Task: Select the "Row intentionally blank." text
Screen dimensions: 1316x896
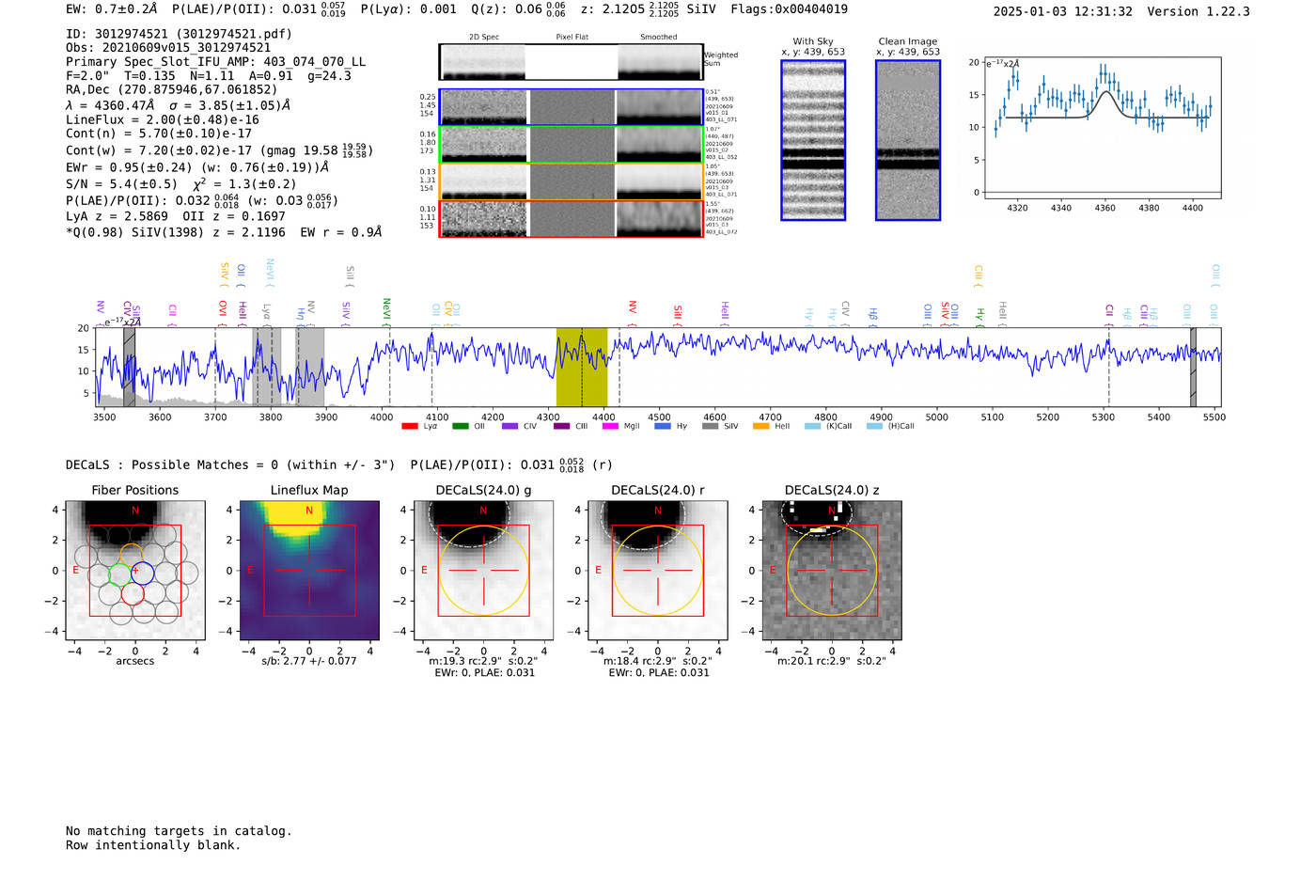Action: pos(153,845)
